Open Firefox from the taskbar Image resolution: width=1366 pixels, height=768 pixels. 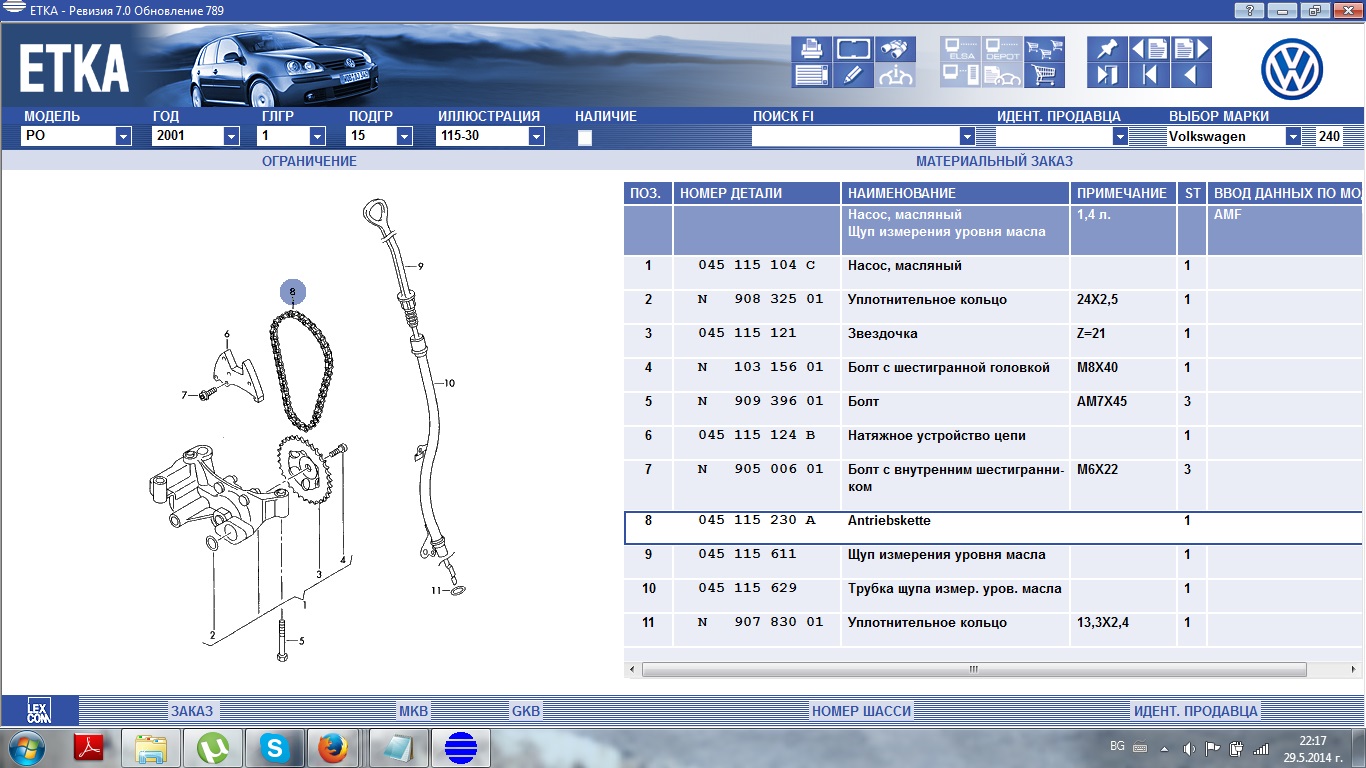pyautogui.click(x=332, y=747)
